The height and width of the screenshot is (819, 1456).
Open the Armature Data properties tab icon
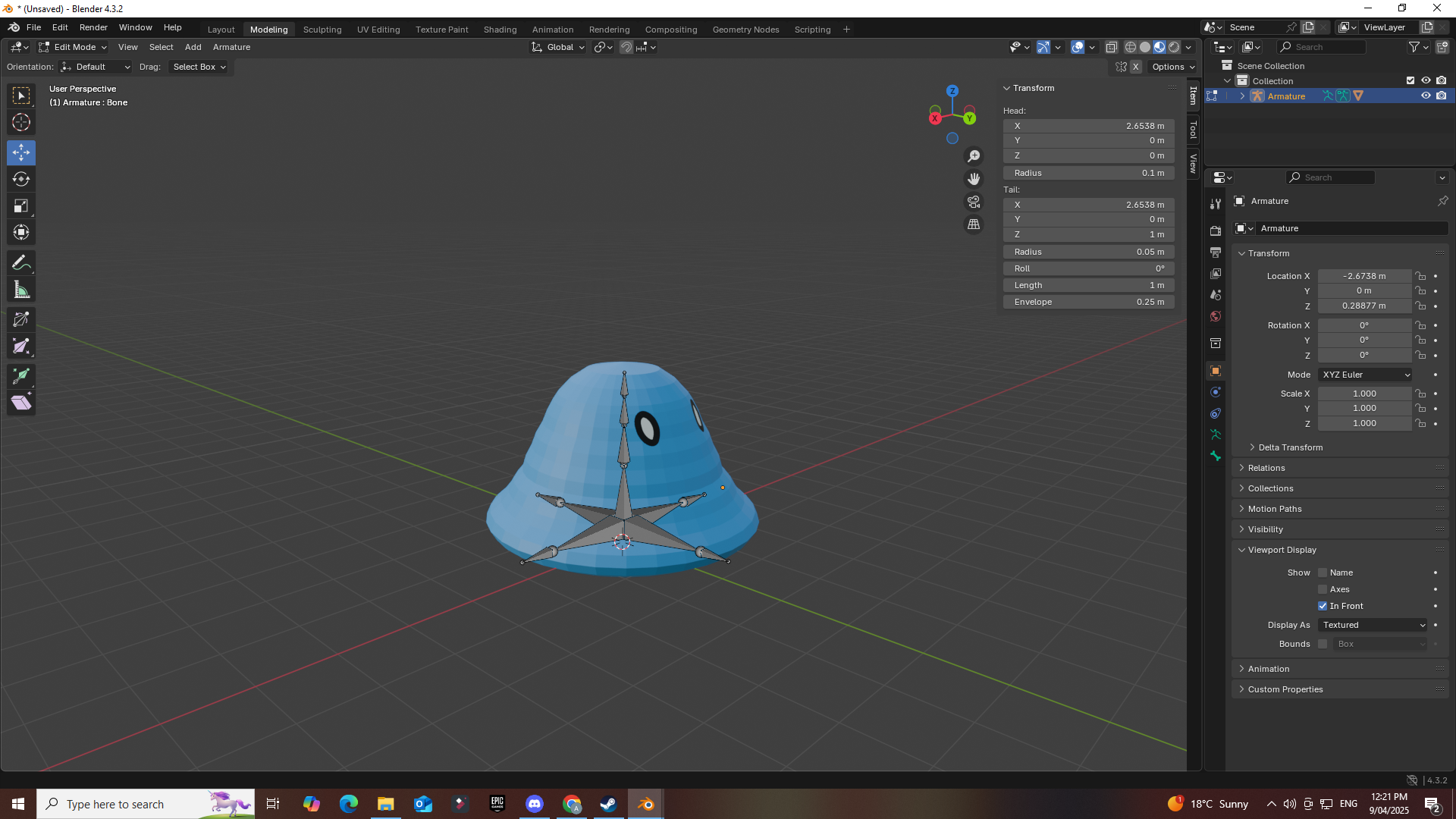[1216, 435]
